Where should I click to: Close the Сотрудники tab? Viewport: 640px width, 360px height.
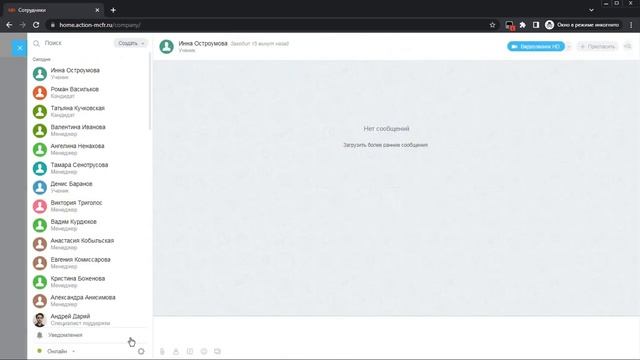point(97,10)
